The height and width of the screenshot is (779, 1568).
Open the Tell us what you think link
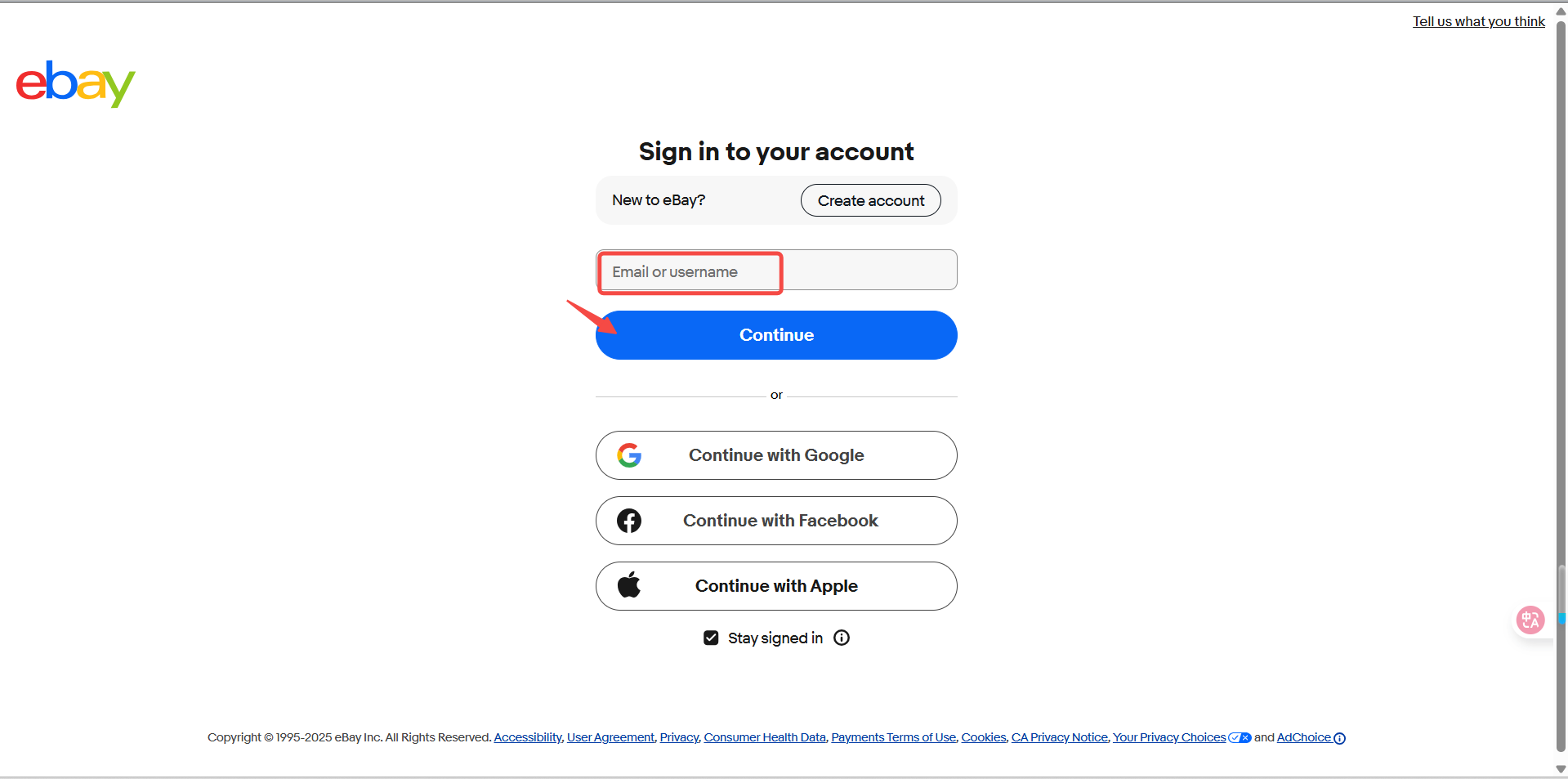[x=1478, y=21]
